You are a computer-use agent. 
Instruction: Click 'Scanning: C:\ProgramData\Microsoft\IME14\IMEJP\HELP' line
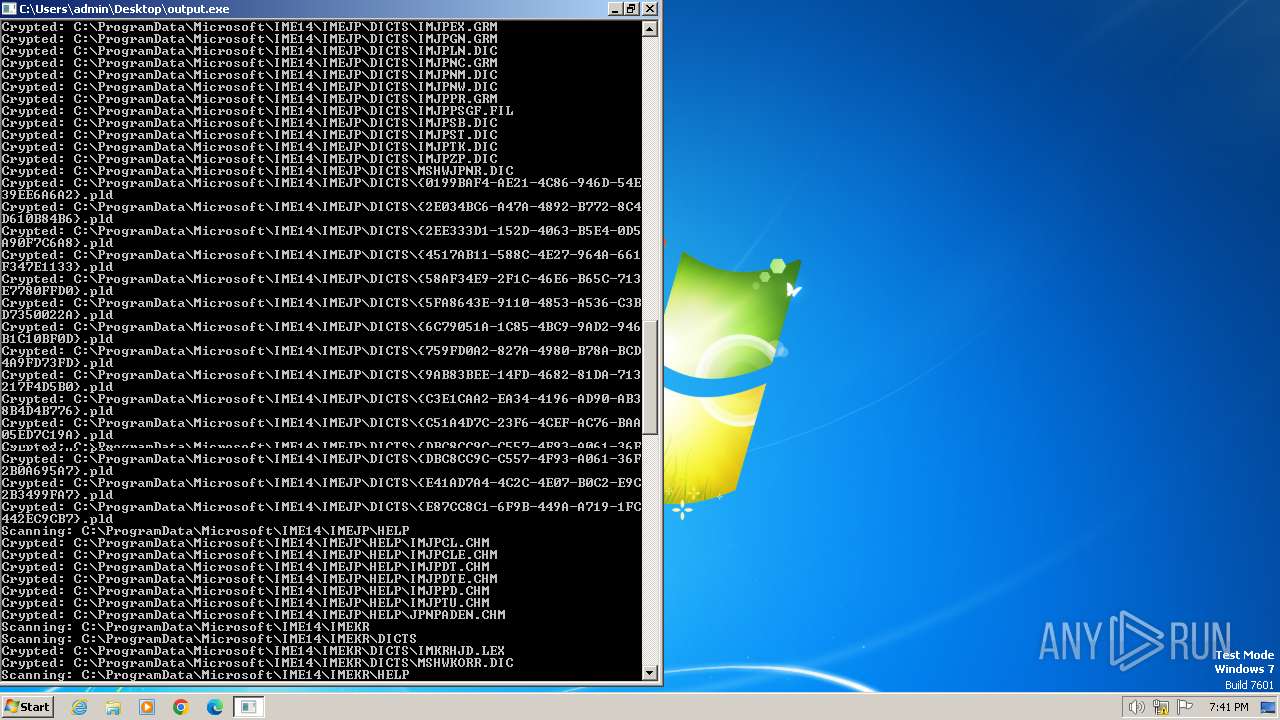coord(205,530)
